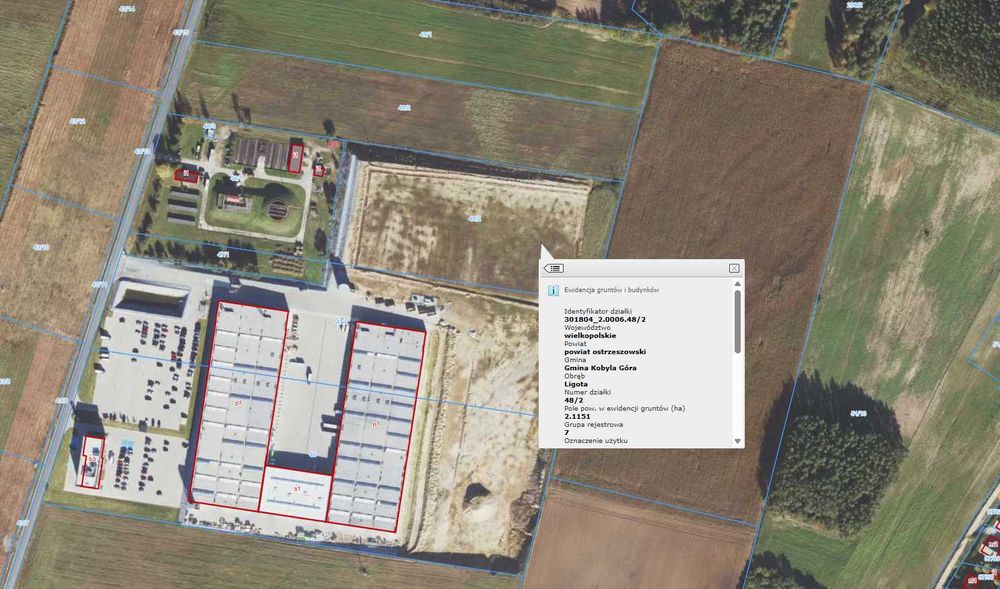Click the 'Województwo' label
The height and width of the screenshot is (589, 1000).
coord(587,327)
